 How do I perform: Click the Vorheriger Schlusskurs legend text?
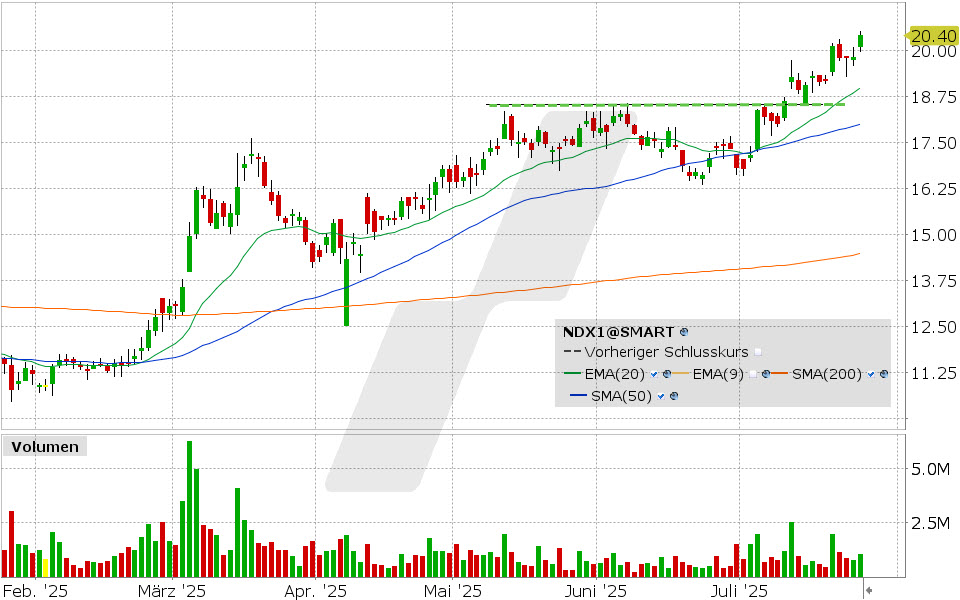point(666,352)
